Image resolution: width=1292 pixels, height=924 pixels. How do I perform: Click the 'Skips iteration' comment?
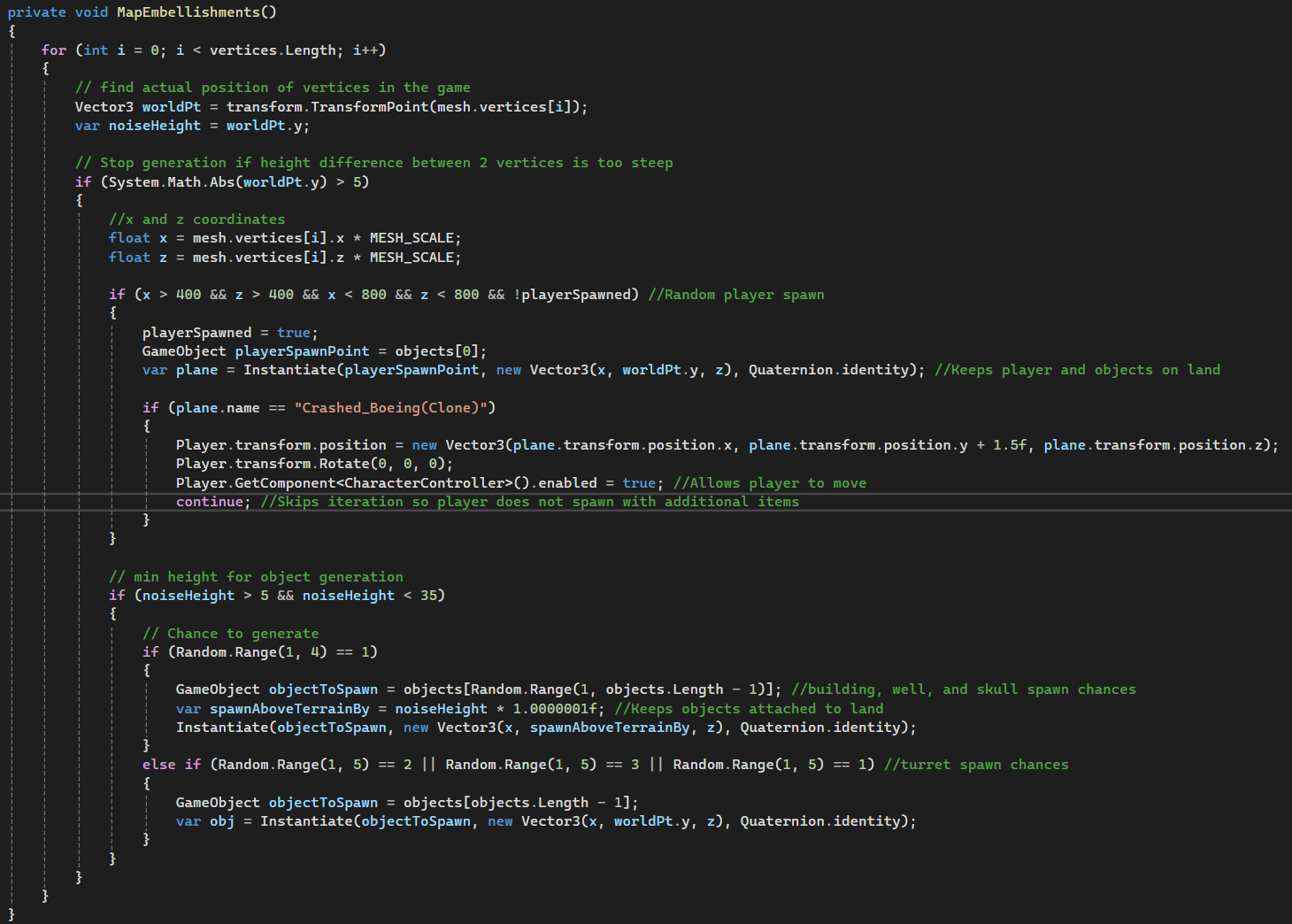pos(529,502)
